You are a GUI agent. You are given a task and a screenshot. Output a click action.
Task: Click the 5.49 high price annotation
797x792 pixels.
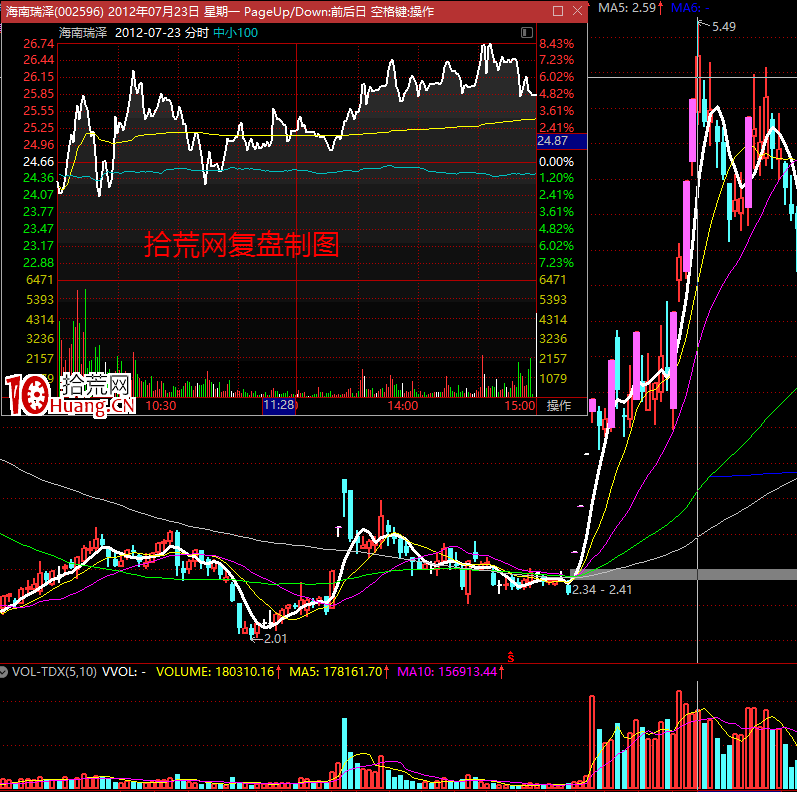click(x=724, y=26)
